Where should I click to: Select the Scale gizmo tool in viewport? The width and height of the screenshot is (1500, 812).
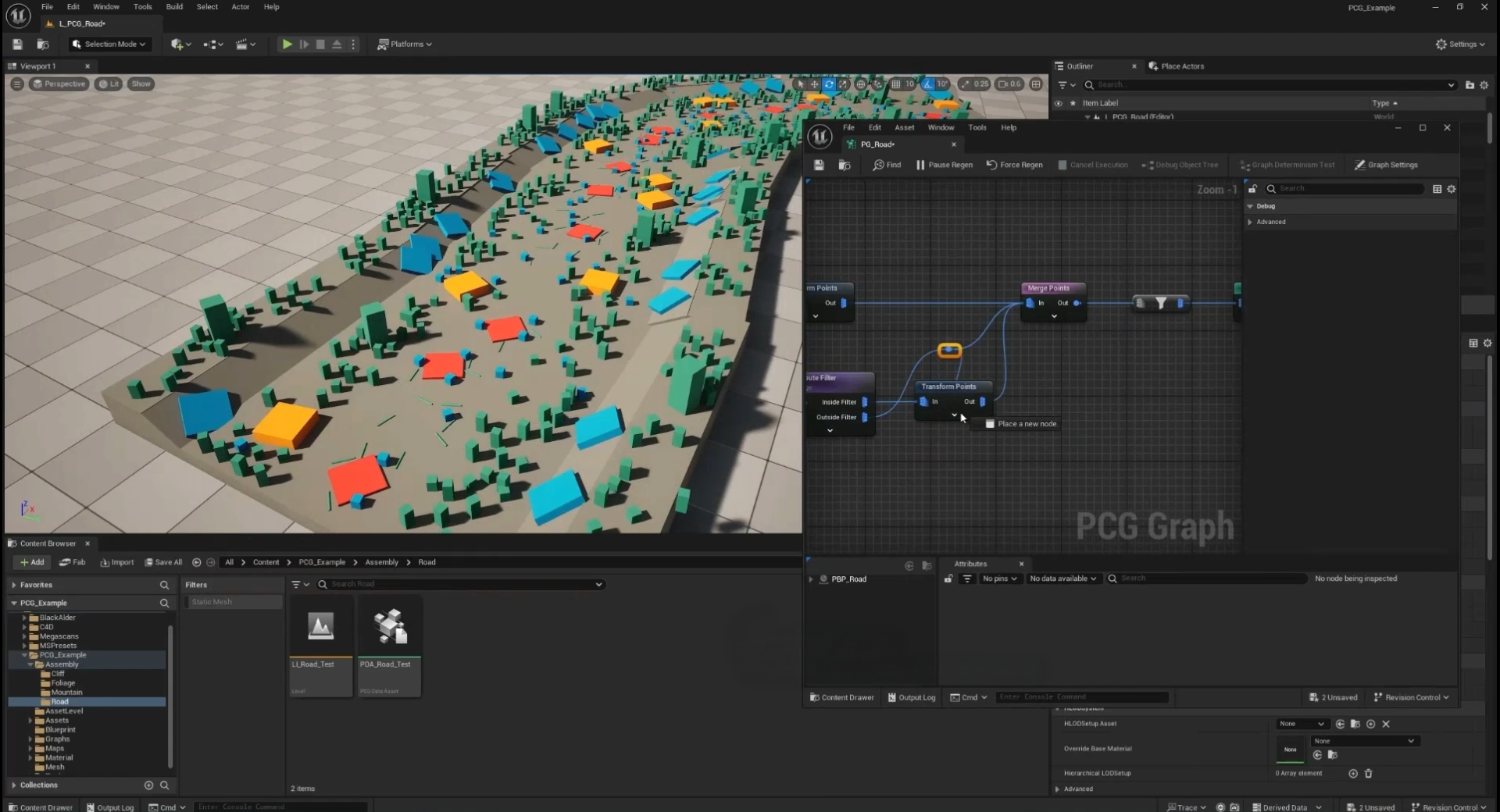(x=843, y=84)
